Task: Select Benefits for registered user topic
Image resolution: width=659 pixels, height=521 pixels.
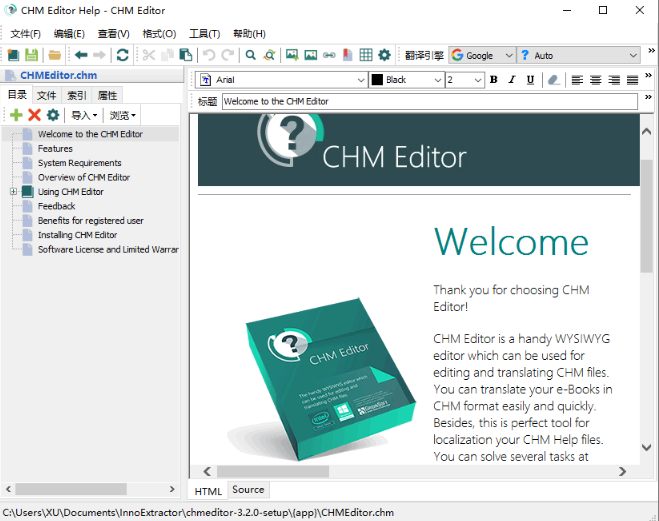Action: pos(90,220)
